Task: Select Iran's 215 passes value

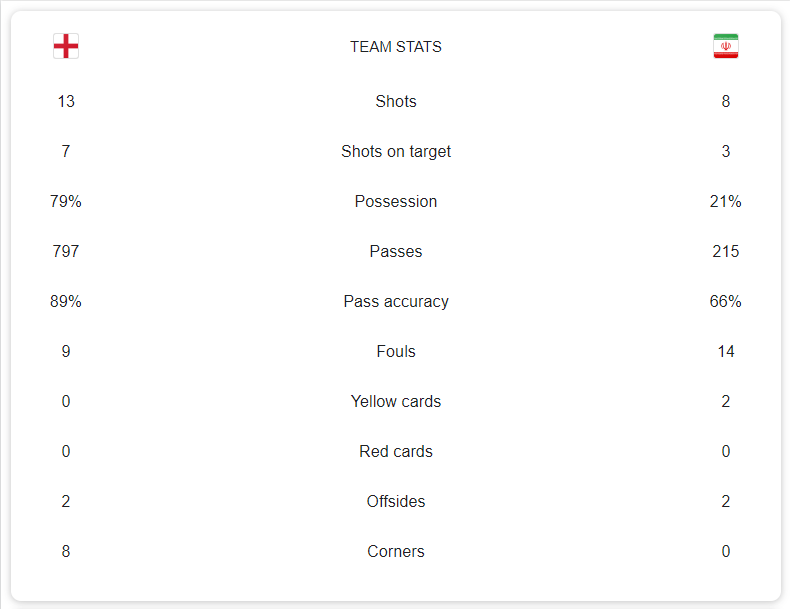Action: click(726, 251)
